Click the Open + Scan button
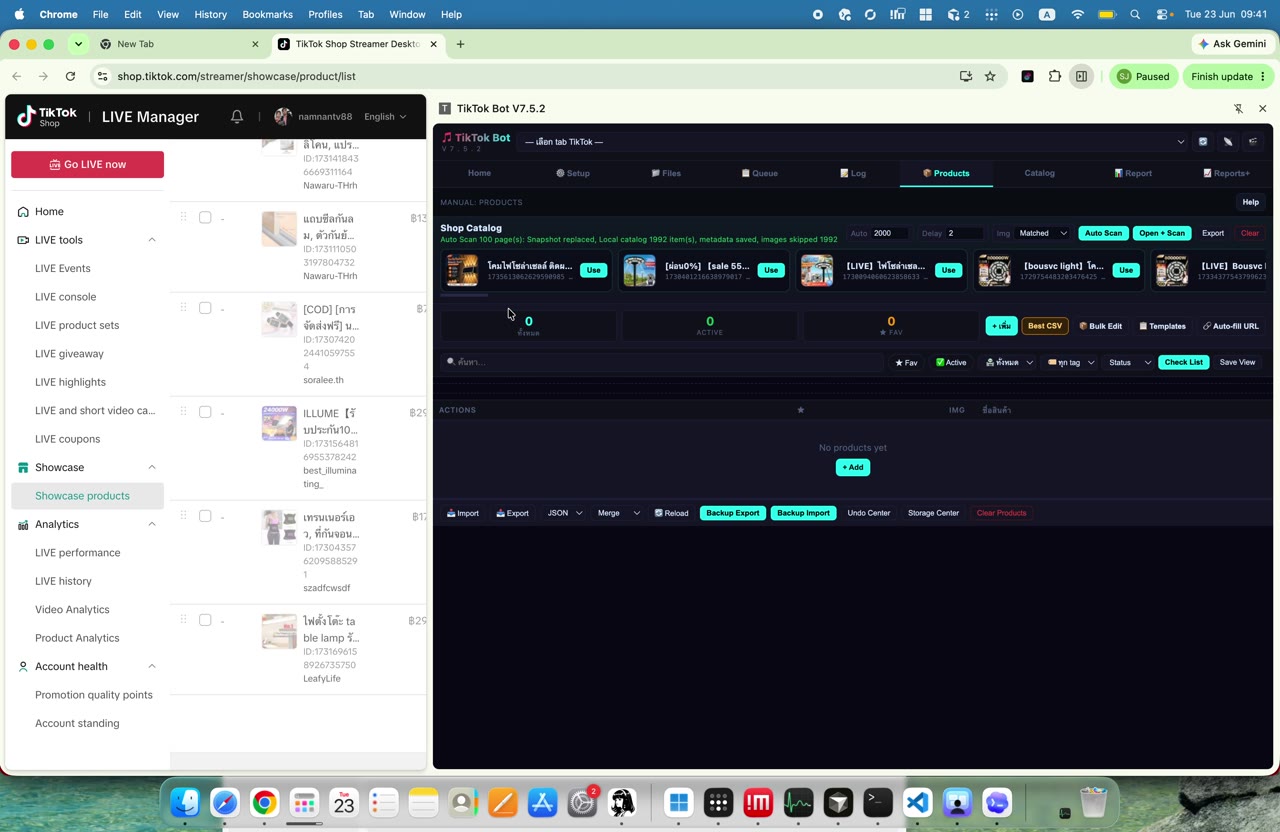The height and width of the screenshot is (832, 1280). tap(1162, 233)
